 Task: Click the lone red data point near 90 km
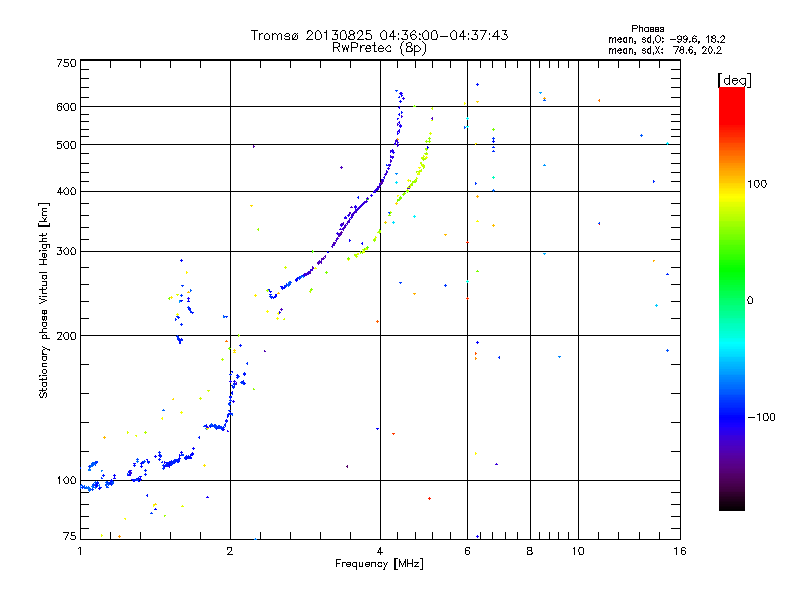click(430, 498)
